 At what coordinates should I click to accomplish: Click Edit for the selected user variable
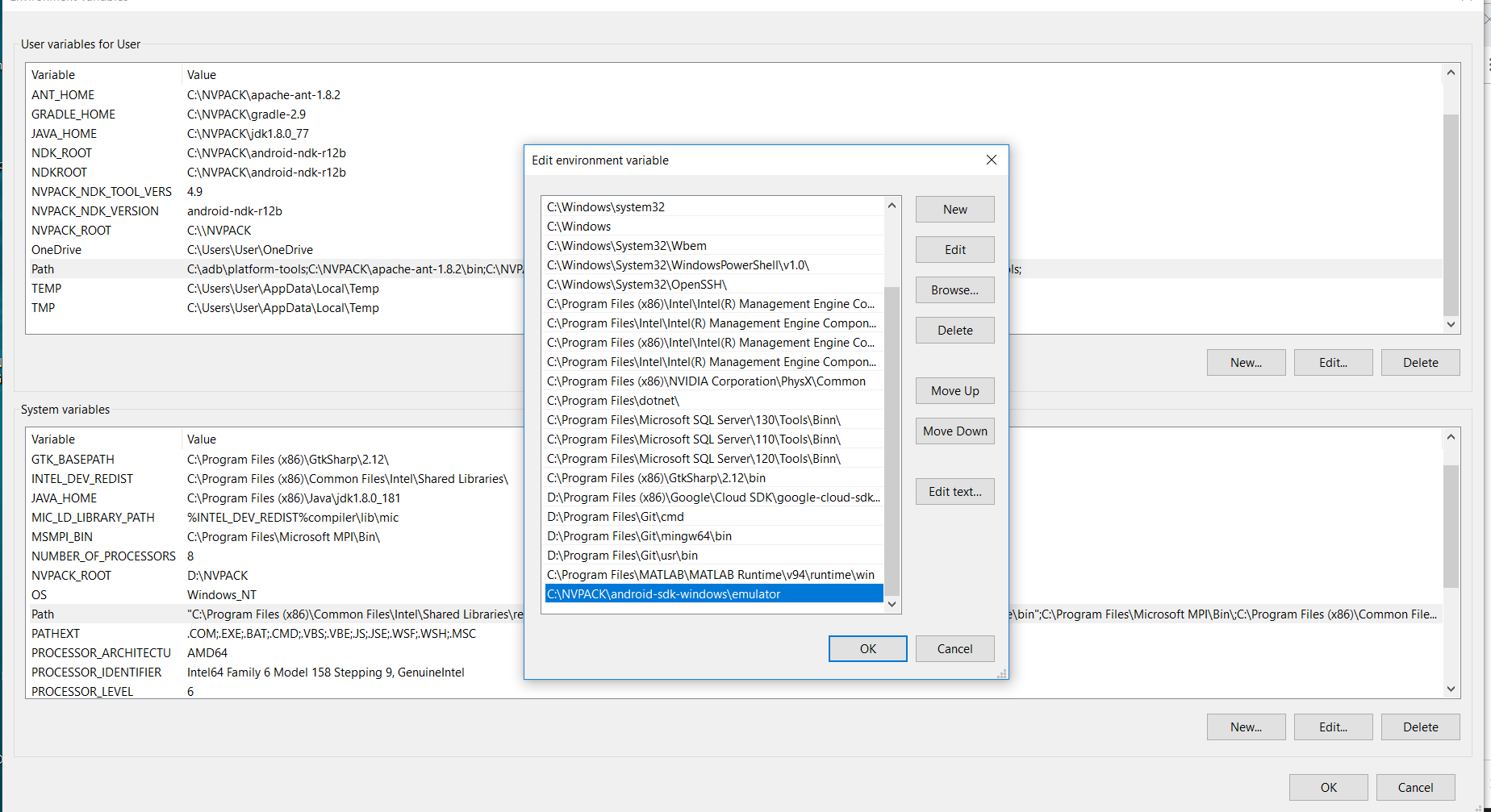1333,362
